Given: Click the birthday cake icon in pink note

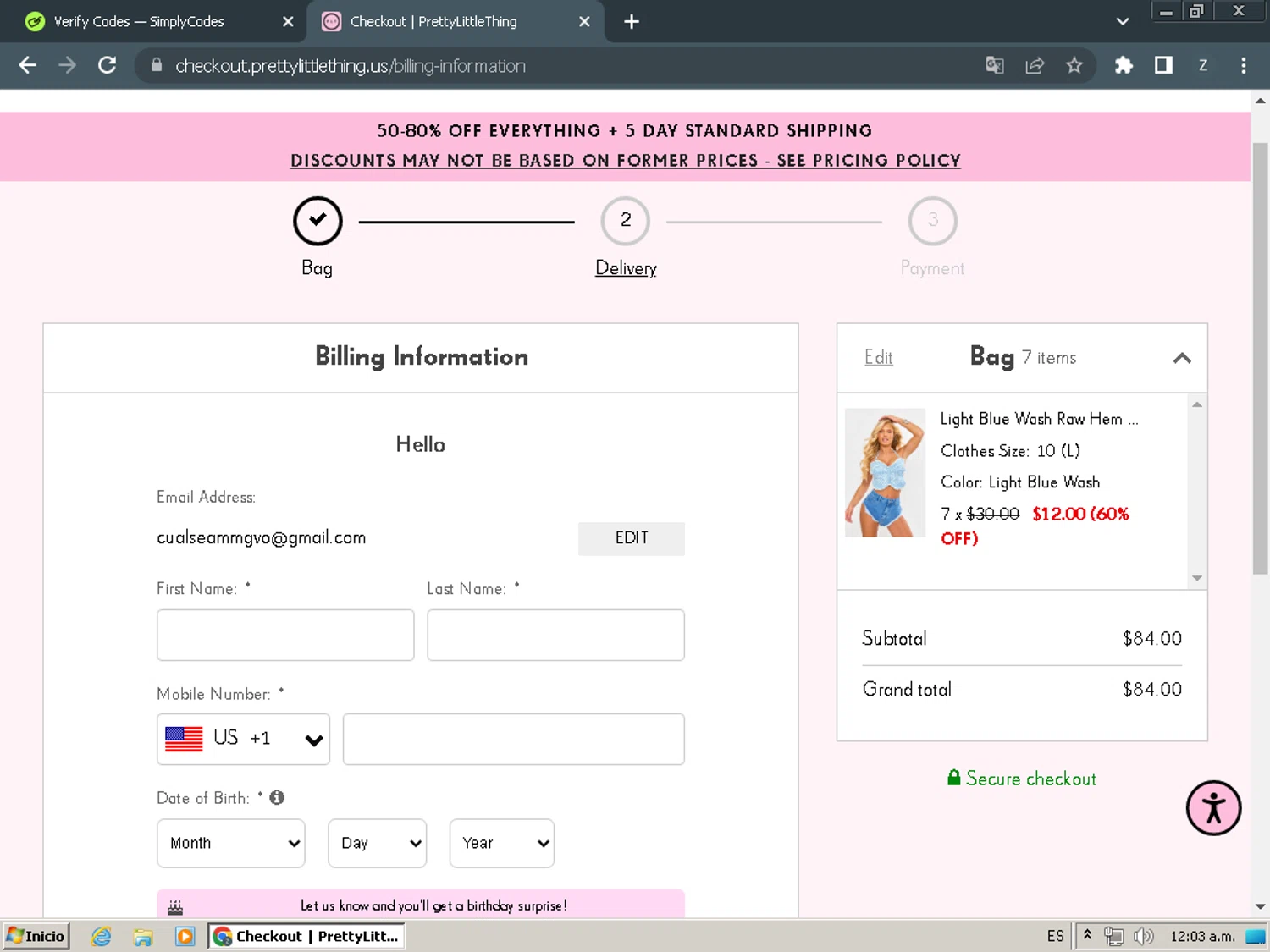Looking at the screenshot, I should pos(175,906).
